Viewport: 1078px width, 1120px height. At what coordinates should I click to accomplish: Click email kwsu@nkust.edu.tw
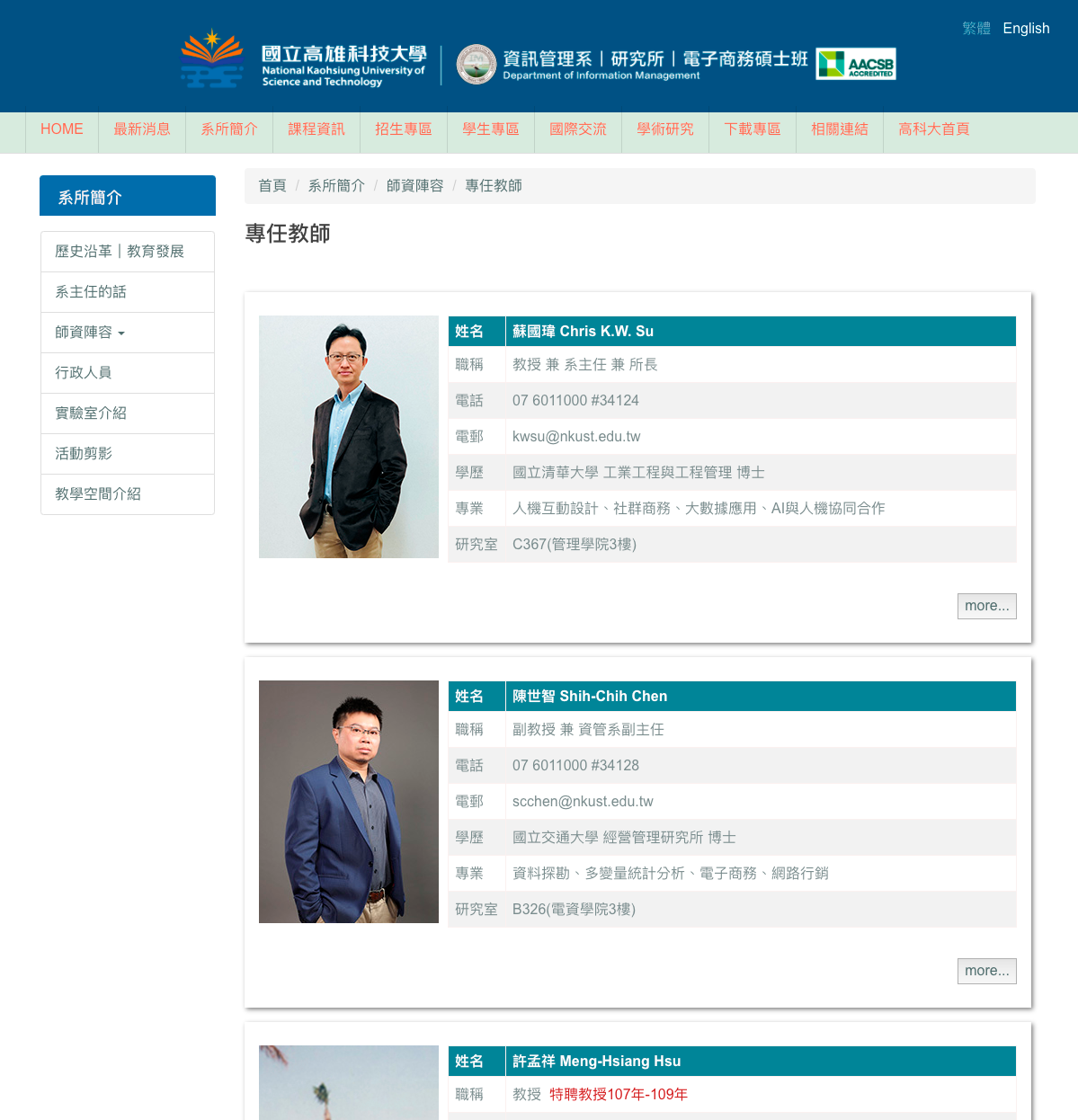(576, 437)
